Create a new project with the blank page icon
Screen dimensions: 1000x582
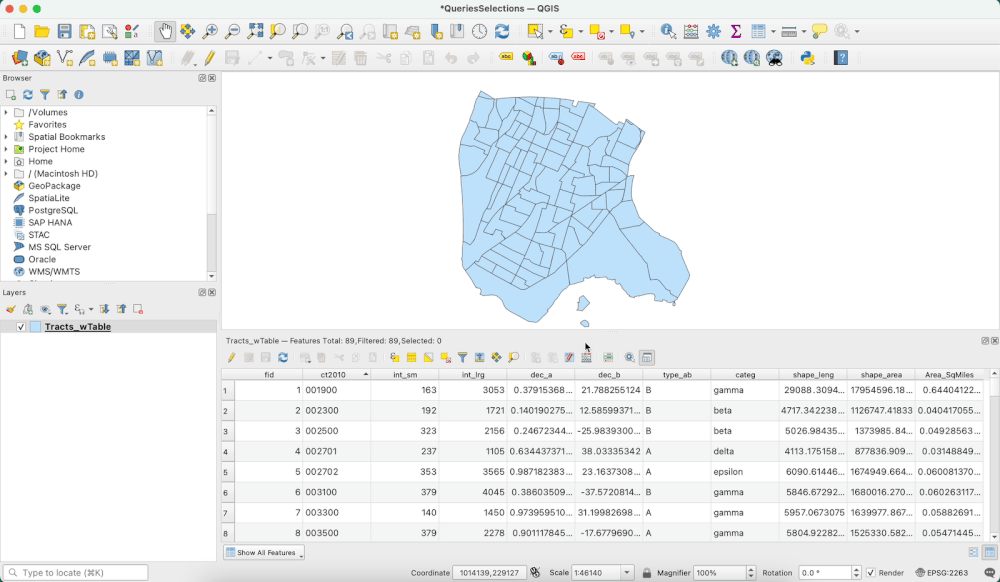point(19,31)
